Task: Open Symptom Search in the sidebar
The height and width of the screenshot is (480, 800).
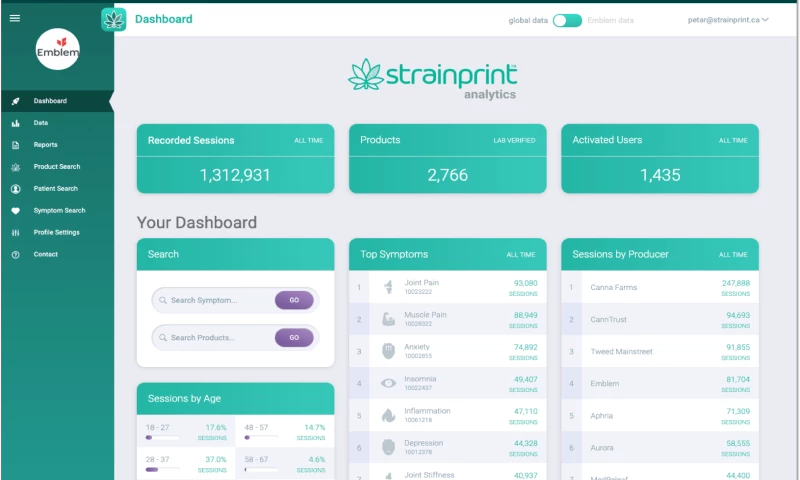Action: (x=57, y=211)
